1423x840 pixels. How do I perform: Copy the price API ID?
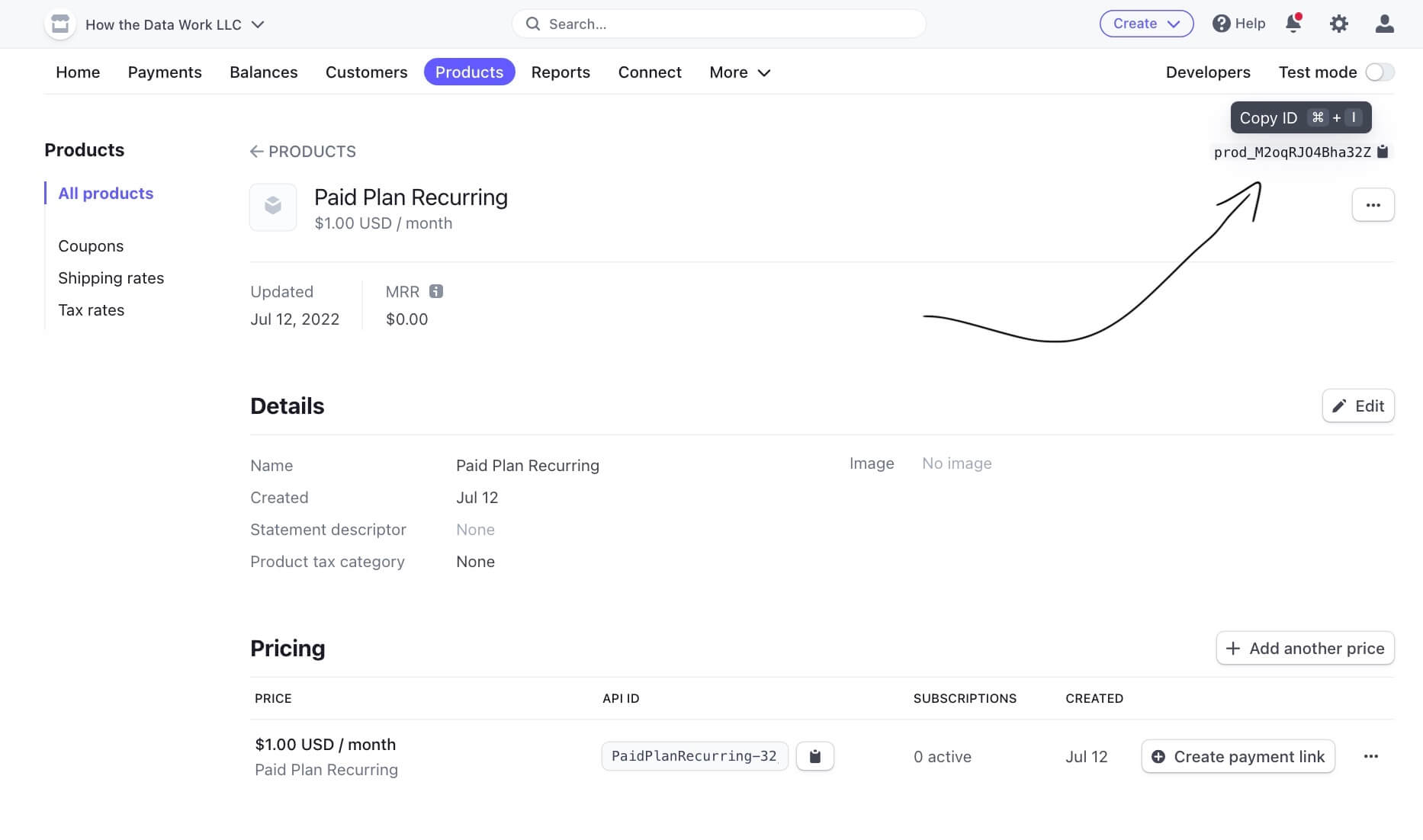point(814,756)
